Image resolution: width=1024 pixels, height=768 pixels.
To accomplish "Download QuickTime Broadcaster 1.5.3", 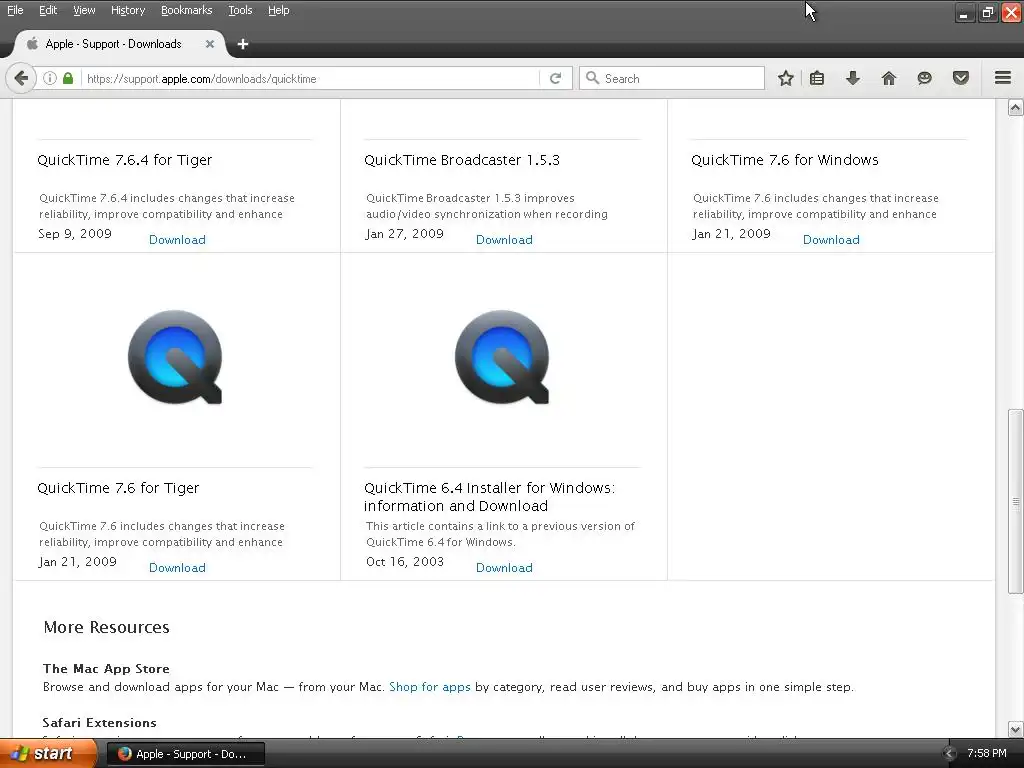I will (504, 240).
